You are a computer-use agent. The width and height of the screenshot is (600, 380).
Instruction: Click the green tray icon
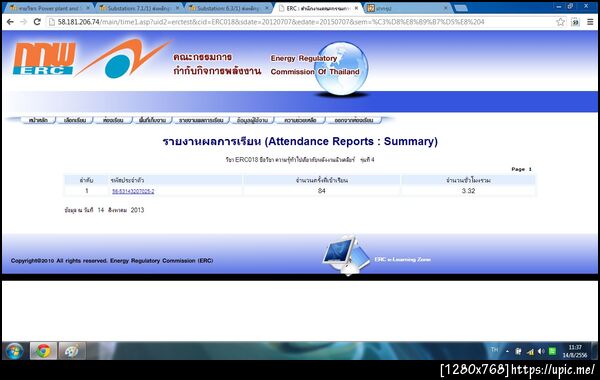tap(552, 351)
